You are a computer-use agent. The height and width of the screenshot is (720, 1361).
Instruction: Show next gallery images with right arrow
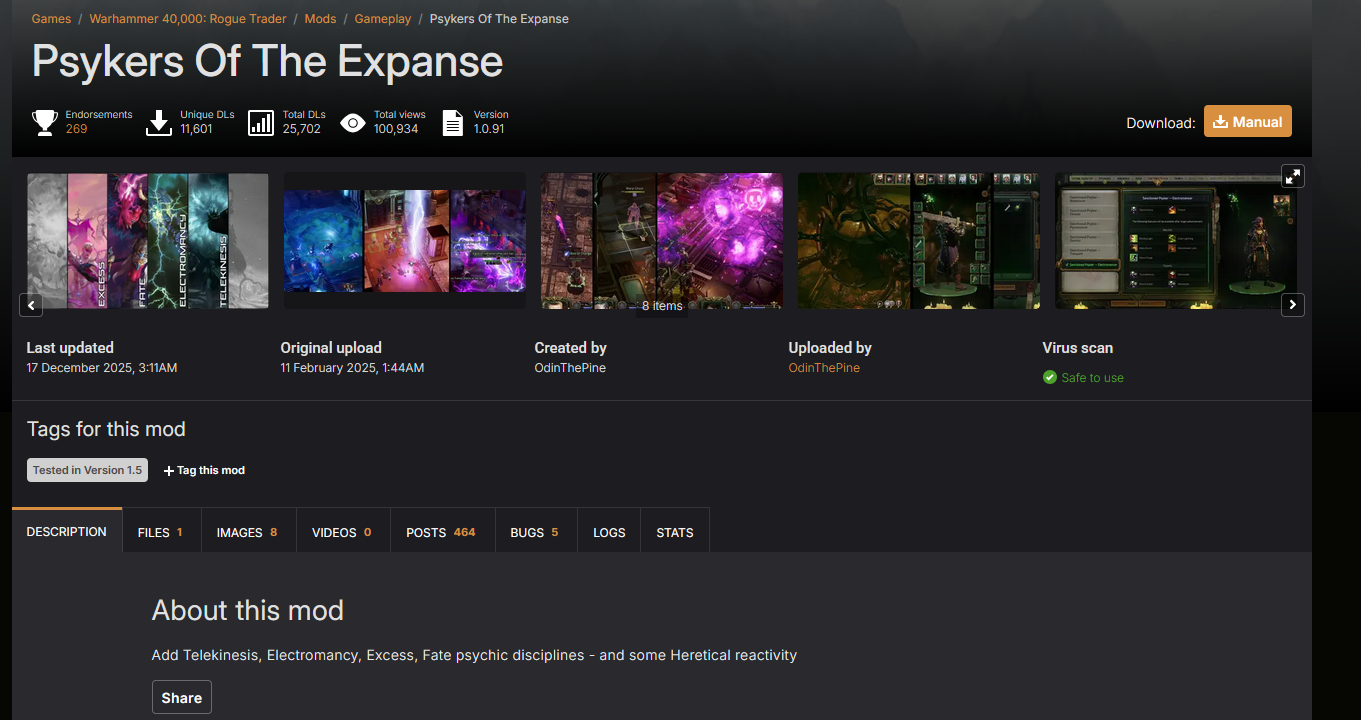click(x=1293, y=305)
